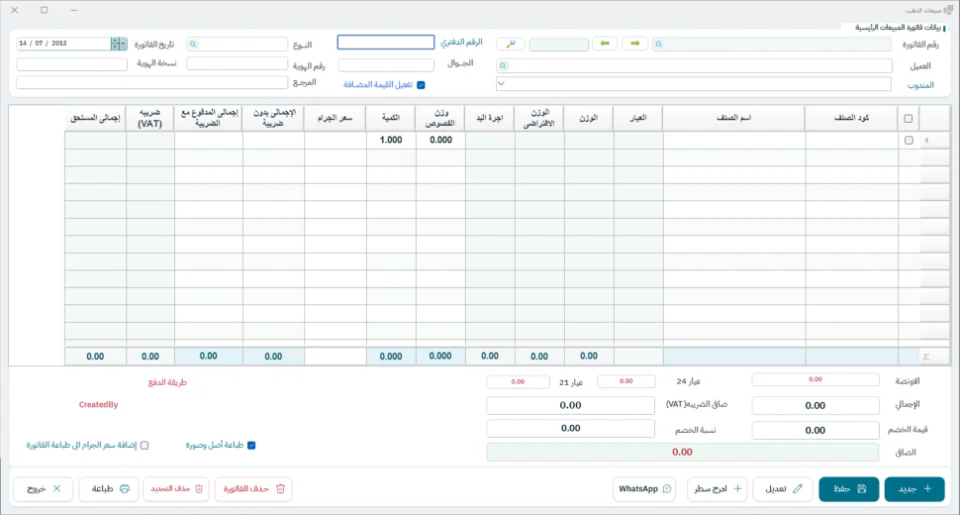Screen dimensions: 960x515
Task: Remove selection with حذف التحديد button
Action: 176,489
